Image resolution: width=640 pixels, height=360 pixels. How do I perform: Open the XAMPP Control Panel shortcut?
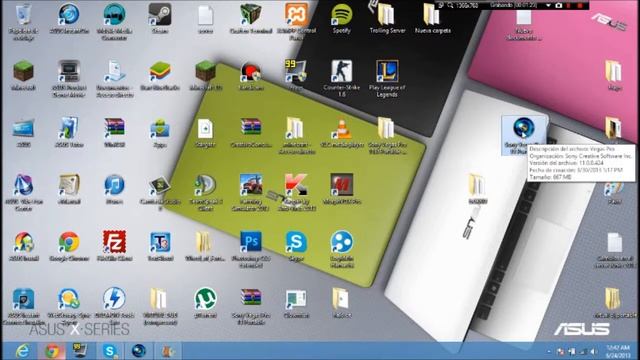(296, 16)
